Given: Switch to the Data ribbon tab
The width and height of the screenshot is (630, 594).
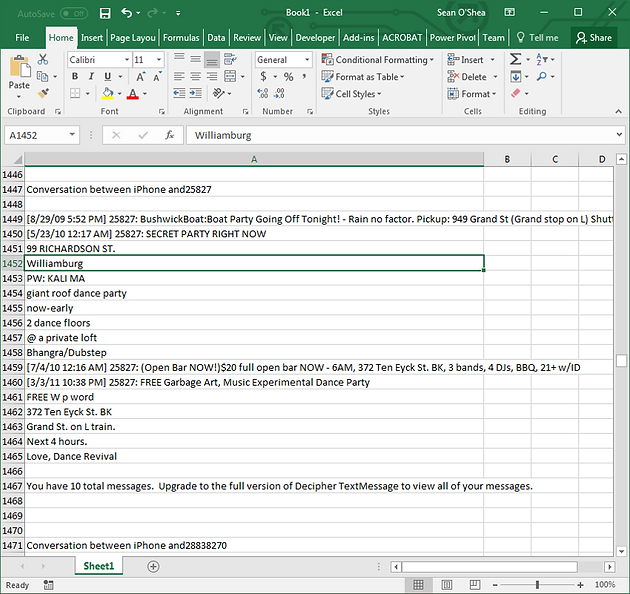Looking at the screenshot, I should 216,38.
